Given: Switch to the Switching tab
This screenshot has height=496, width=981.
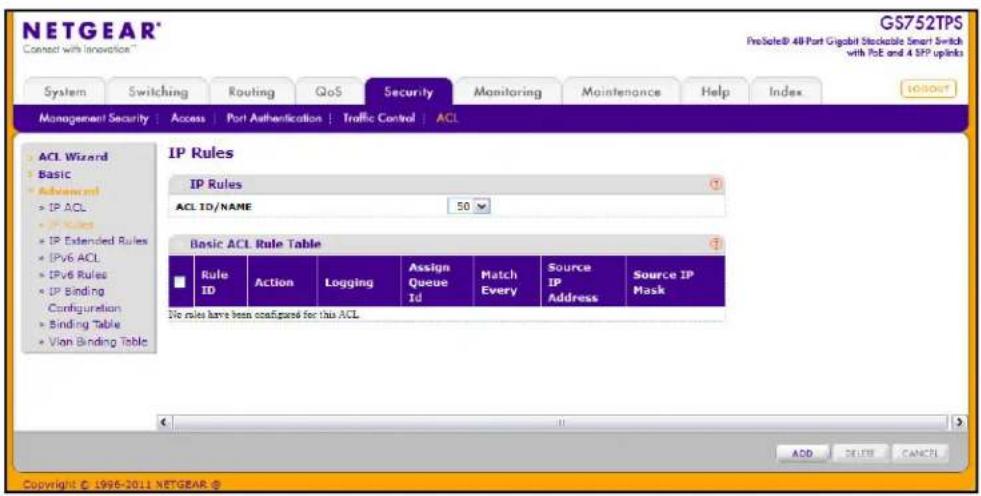Looking at the screenshot, I should [x=158, y=92].
